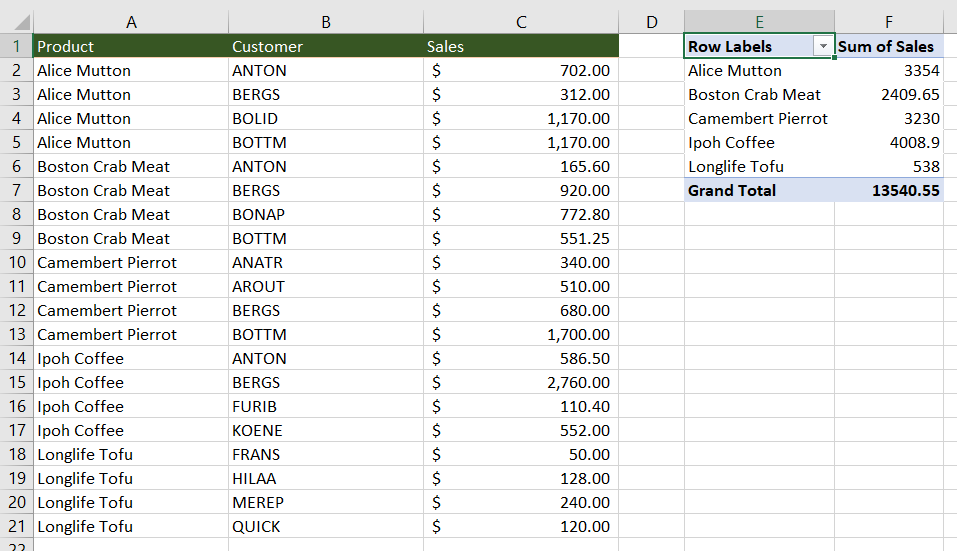Select the Sum of Sales pivot header

coord(888,46)
